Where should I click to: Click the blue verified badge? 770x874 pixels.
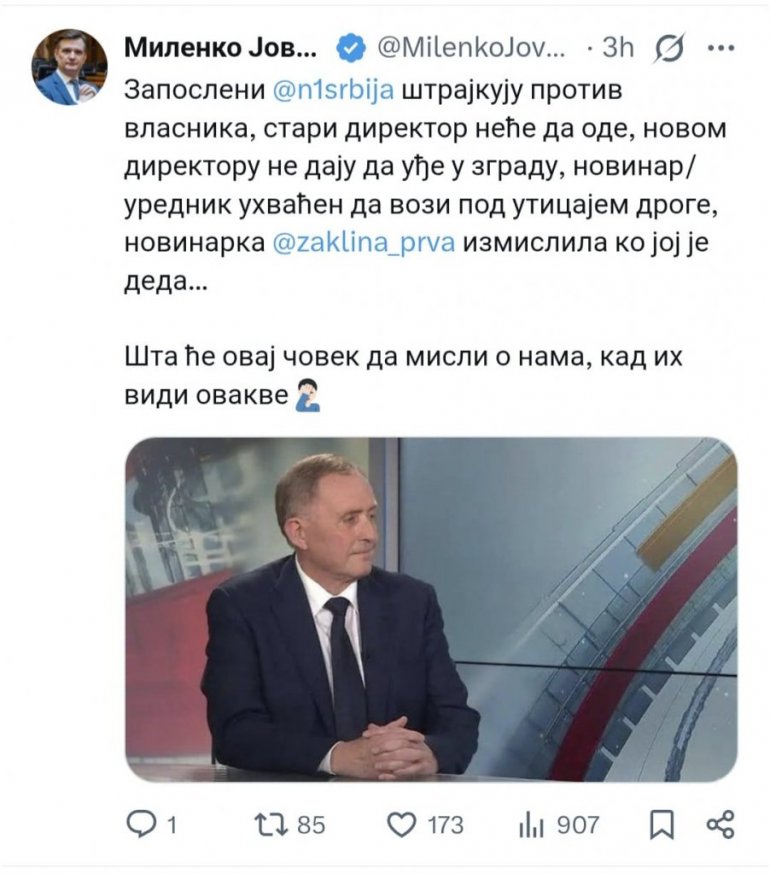coord(347,46)
